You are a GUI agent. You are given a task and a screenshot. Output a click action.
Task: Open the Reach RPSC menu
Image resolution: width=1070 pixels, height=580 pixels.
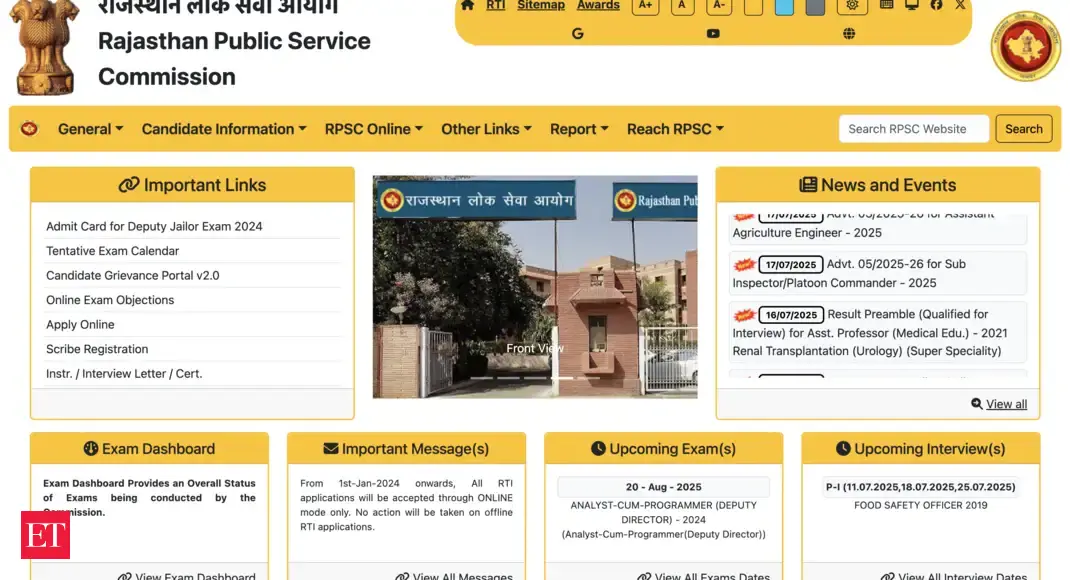pyautogui.click(x=675, y=129)
